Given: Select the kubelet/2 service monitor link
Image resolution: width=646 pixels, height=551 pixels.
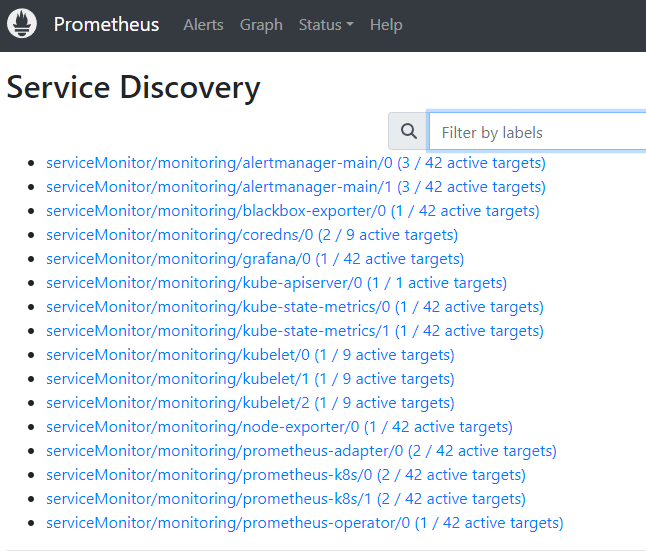Looking at the screenshot, I should (x=250, y=403).
